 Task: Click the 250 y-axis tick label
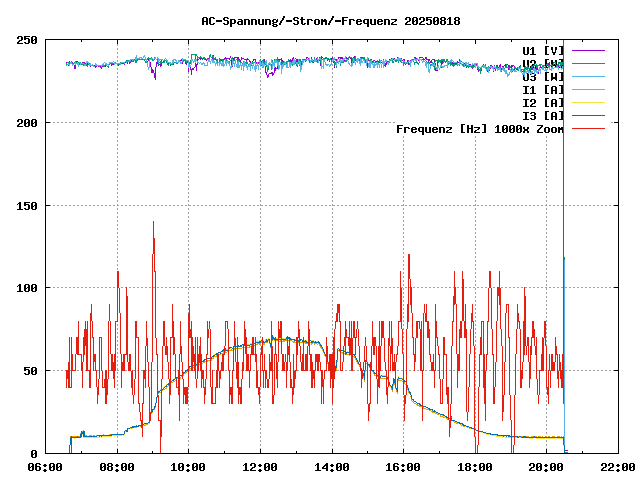click(x=27, y=40)
